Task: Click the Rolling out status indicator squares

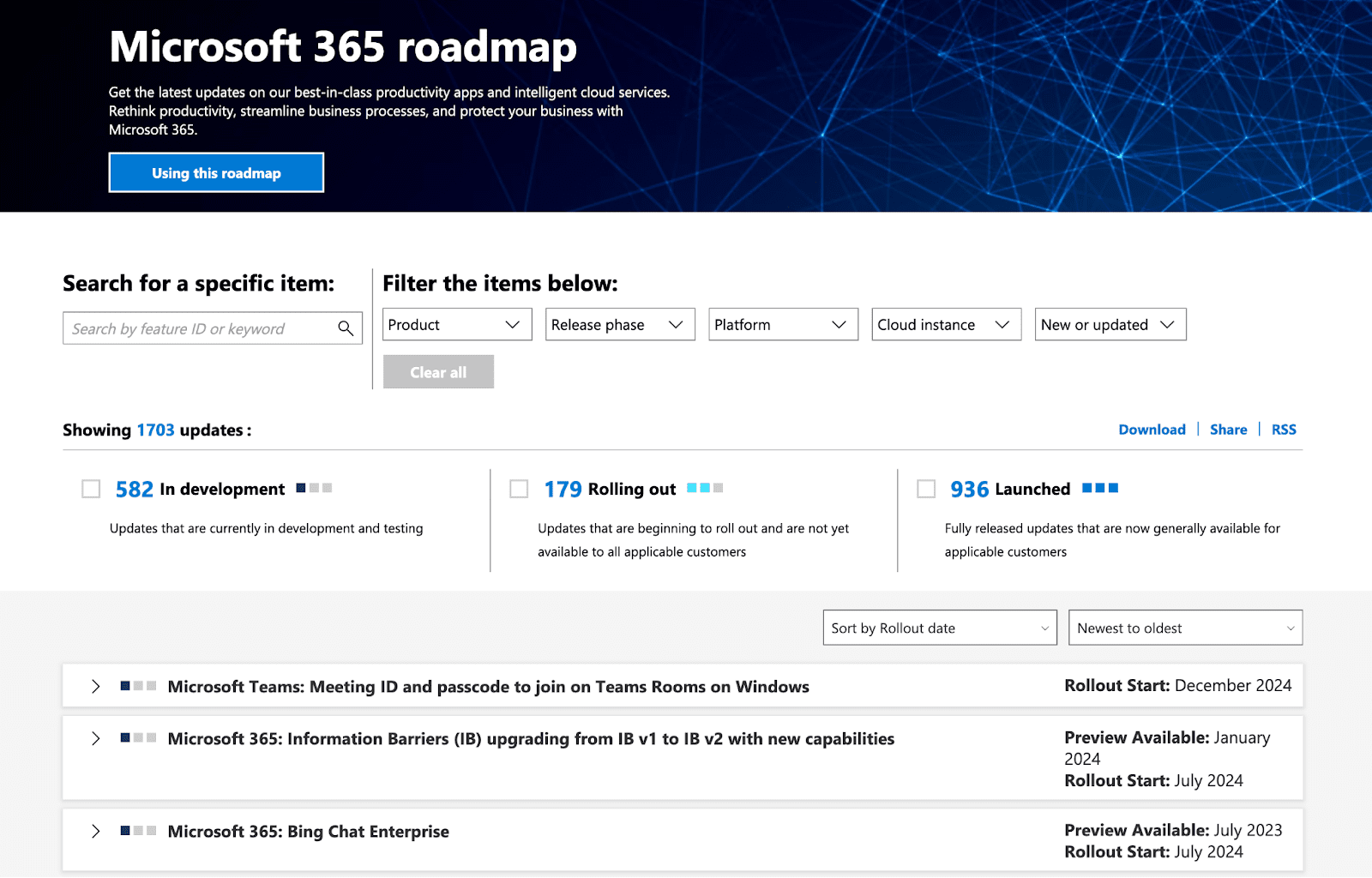Action: coord(705,488)
